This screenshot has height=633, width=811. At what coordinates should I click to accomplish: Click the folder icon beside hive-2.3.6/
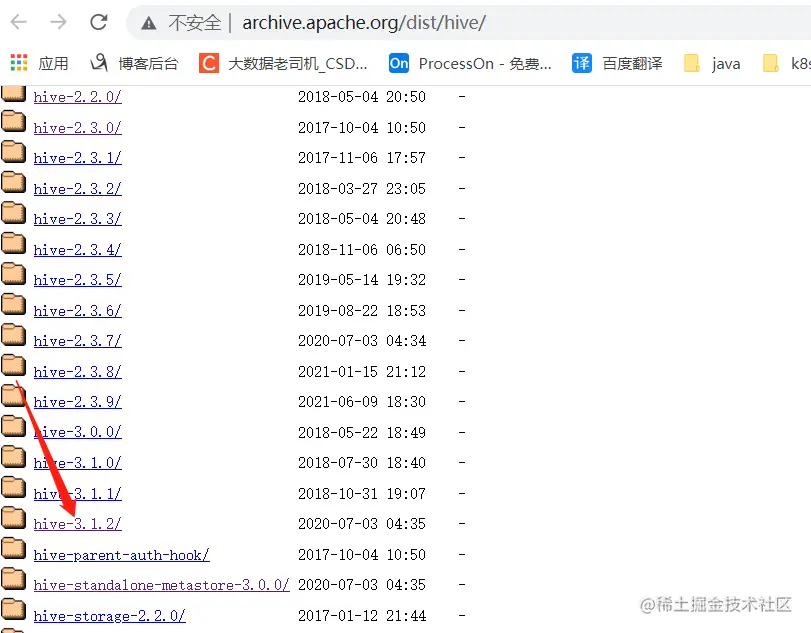click(x=13, y=305)
